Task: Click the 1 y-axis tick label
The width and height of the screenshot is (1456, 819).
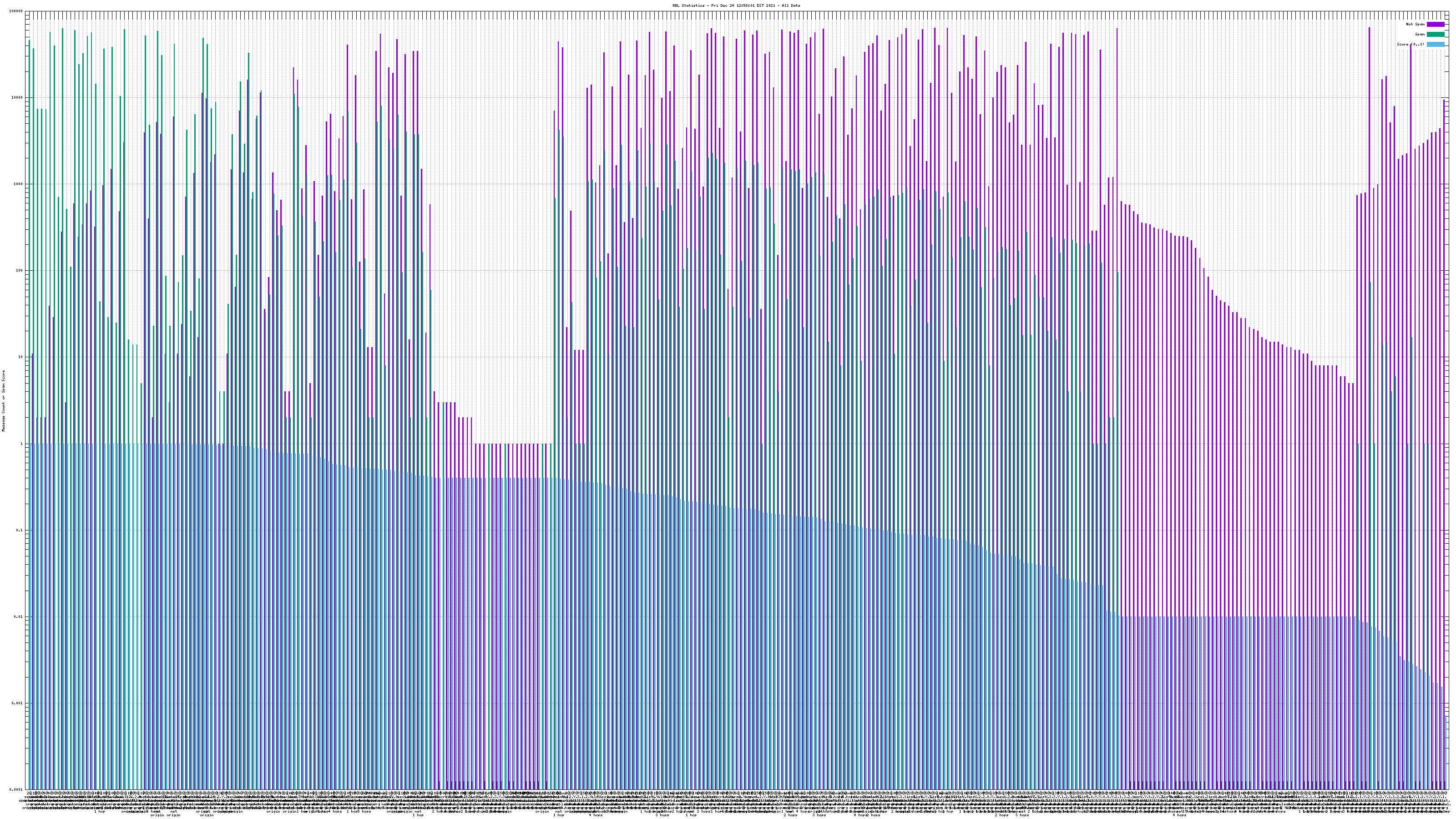Action: pyautogui.click(x=22, y=444)
